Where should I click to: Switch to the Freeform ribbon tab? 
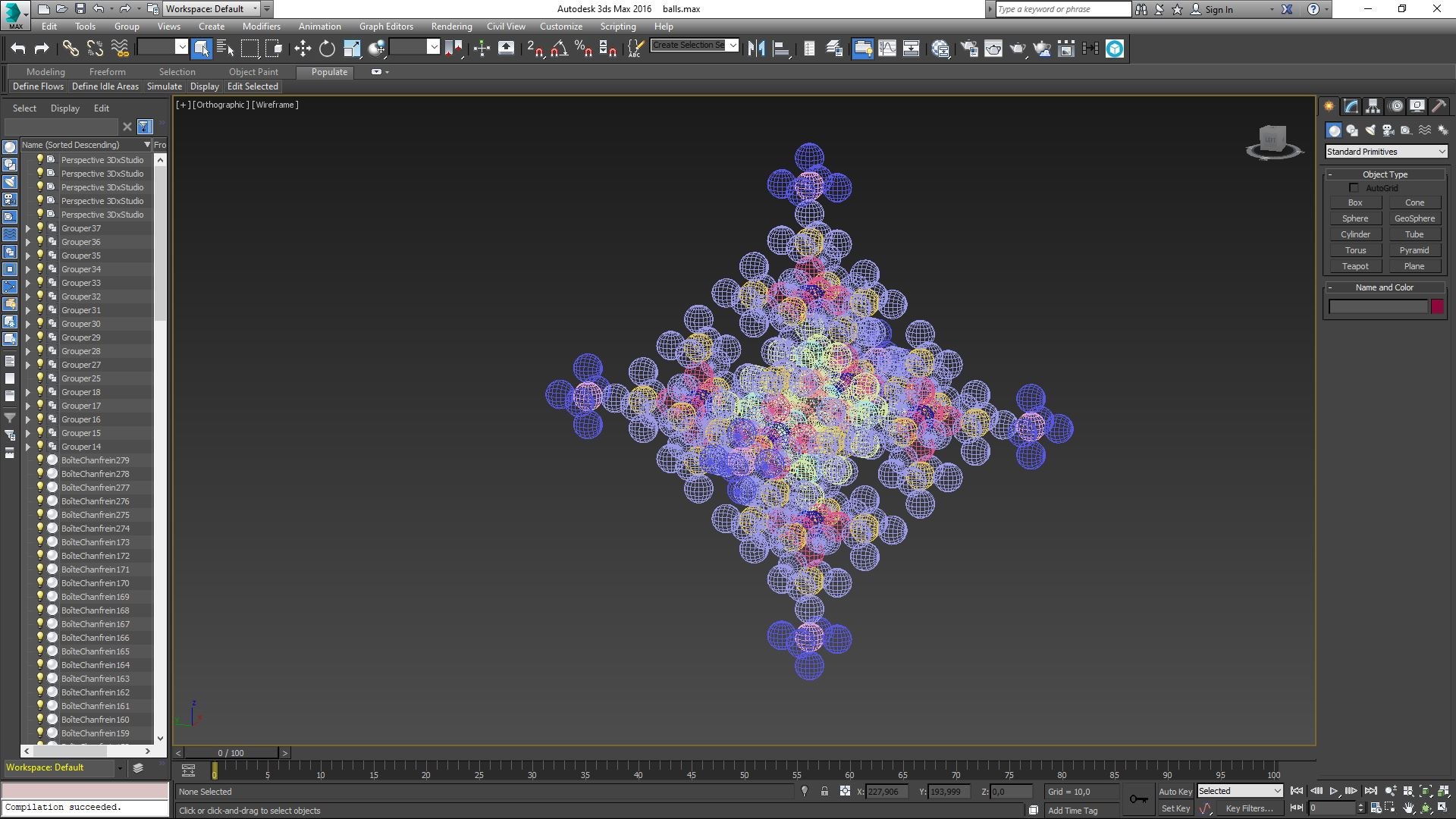pyautogui.click(x=107, y=71)
